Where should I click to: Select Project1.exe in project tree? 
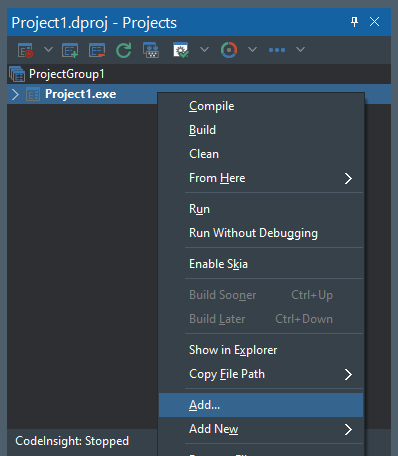click(81, 94)
